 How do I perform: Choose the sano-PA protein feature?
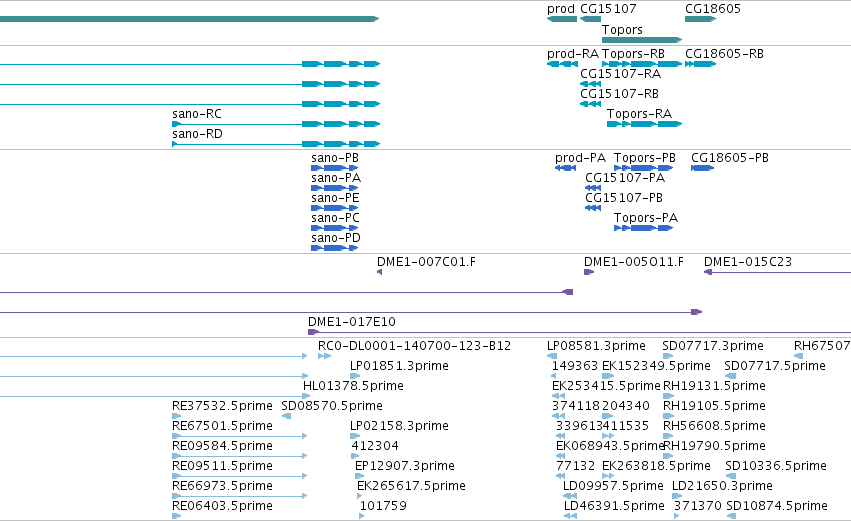tap(334, 188)
